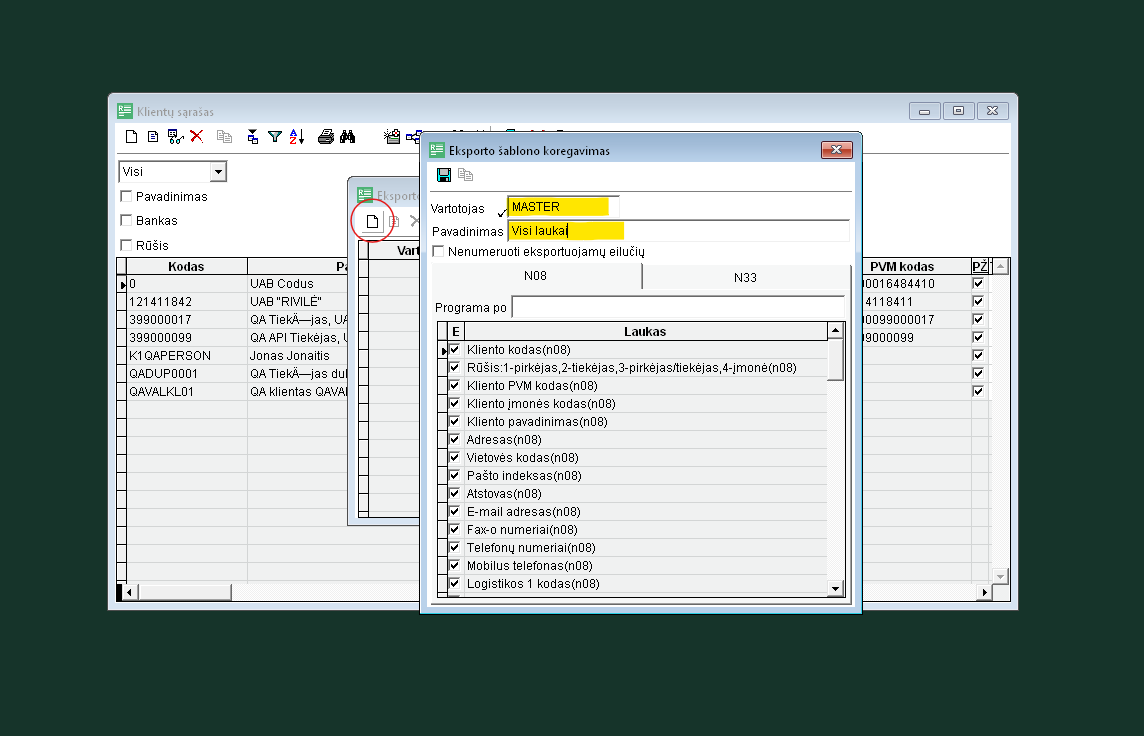The width and height of the screenshot is (1144, 736).
Task: Switch to the N08 tab
Action: click(x=536, y=276)
